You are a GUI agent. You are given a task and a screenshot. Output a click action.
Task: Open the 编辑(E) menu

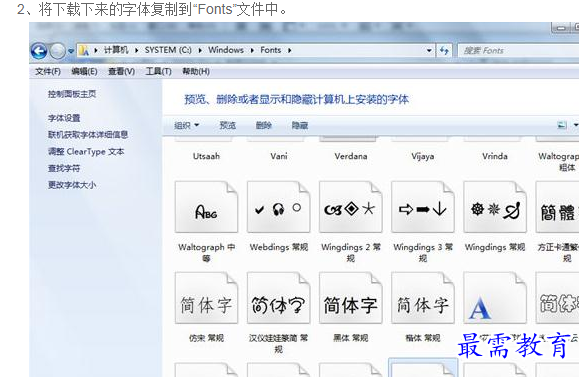(85, 71)
